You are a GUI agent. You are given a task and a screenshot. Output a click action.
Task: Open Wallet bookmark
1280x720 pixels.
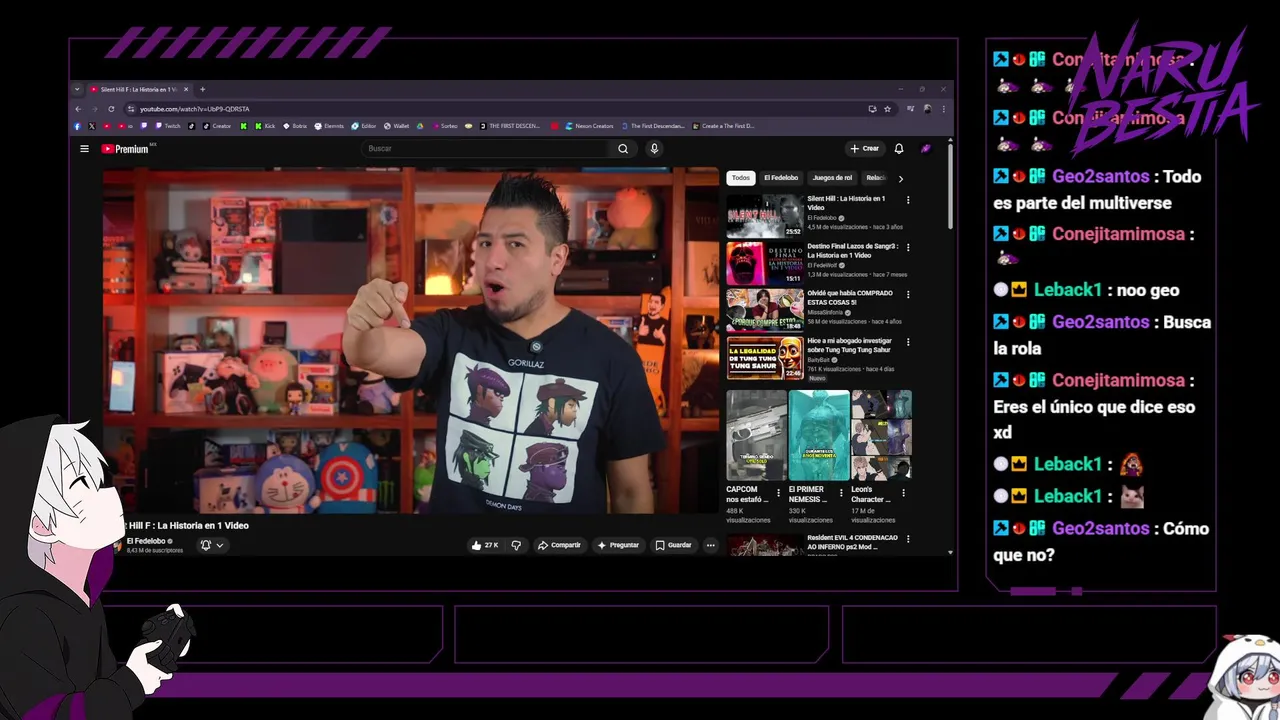[396, 126]
